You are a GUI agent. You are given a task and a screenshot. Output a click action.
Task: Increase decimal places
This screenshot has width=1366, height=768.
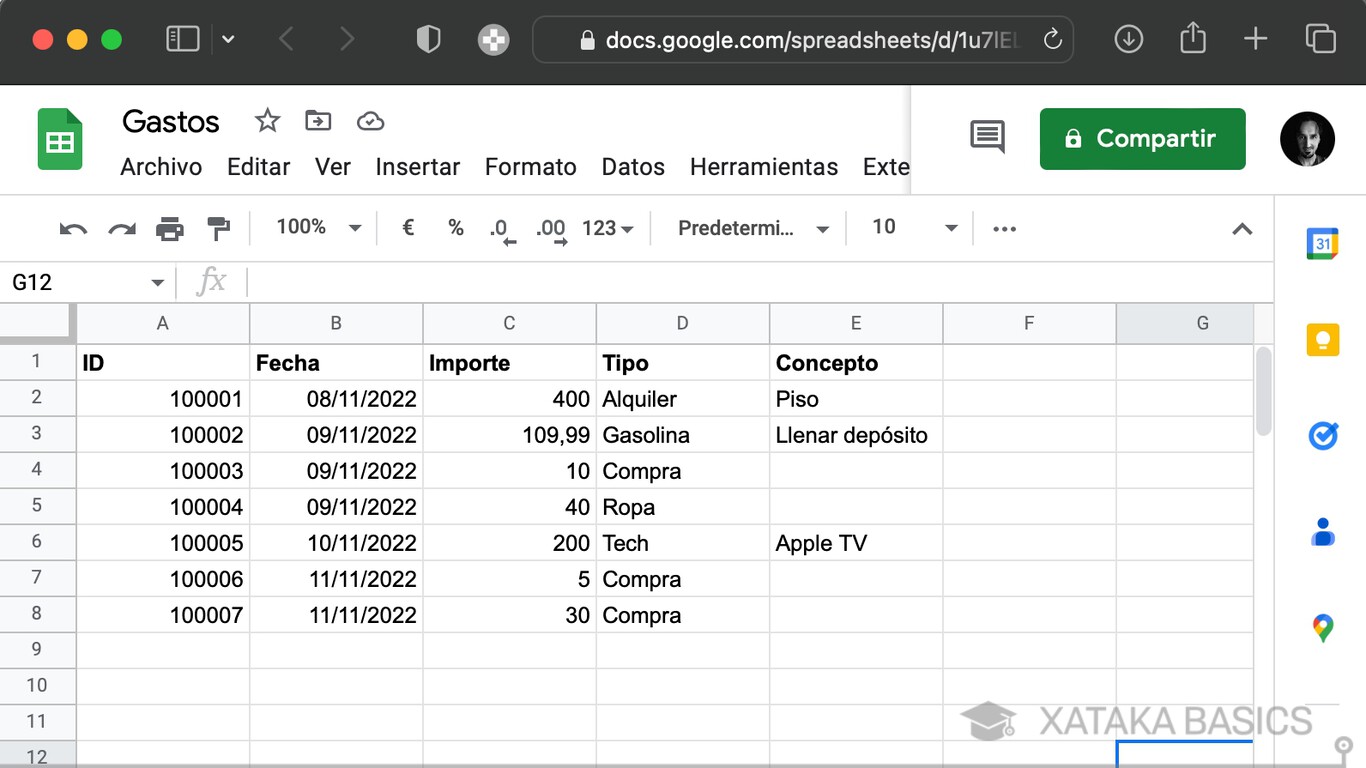pos(549,228)
